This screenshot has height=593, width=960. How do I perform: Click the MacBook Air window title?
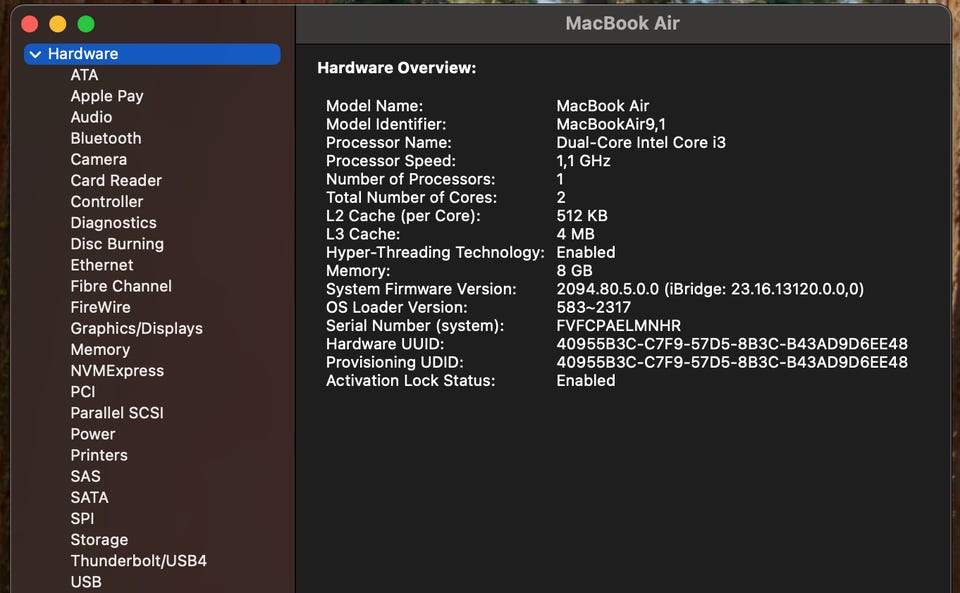[622, 23]
